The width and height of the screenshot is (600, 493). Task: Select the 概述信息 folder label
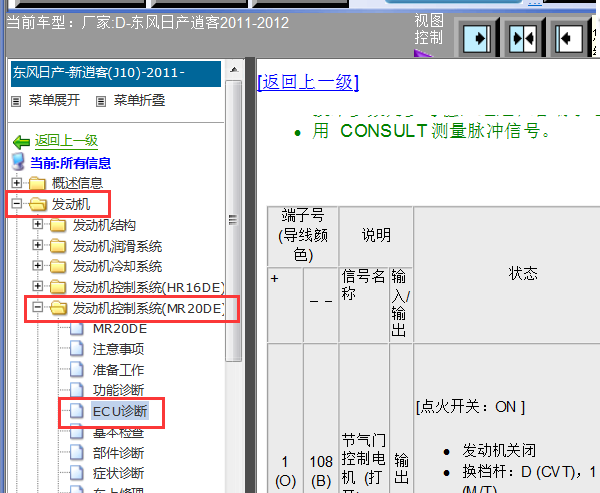coord(77,183)
